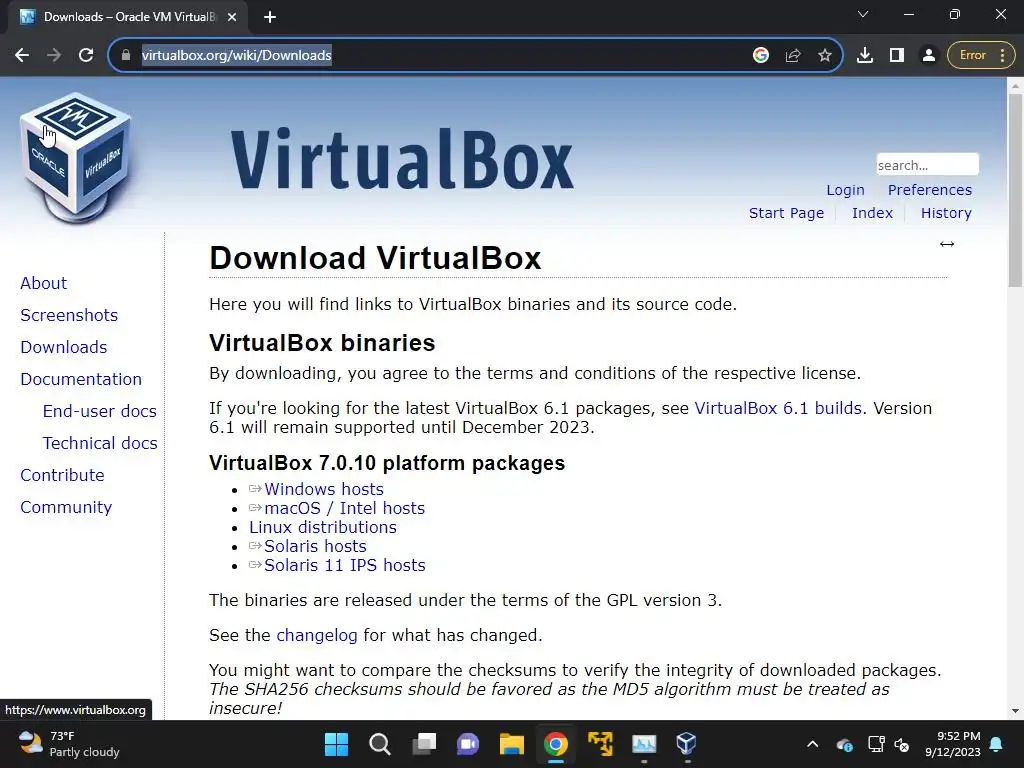Click the network display tray icon
This screenshot has width=1024, height=768.
click(x=876, y=744)
